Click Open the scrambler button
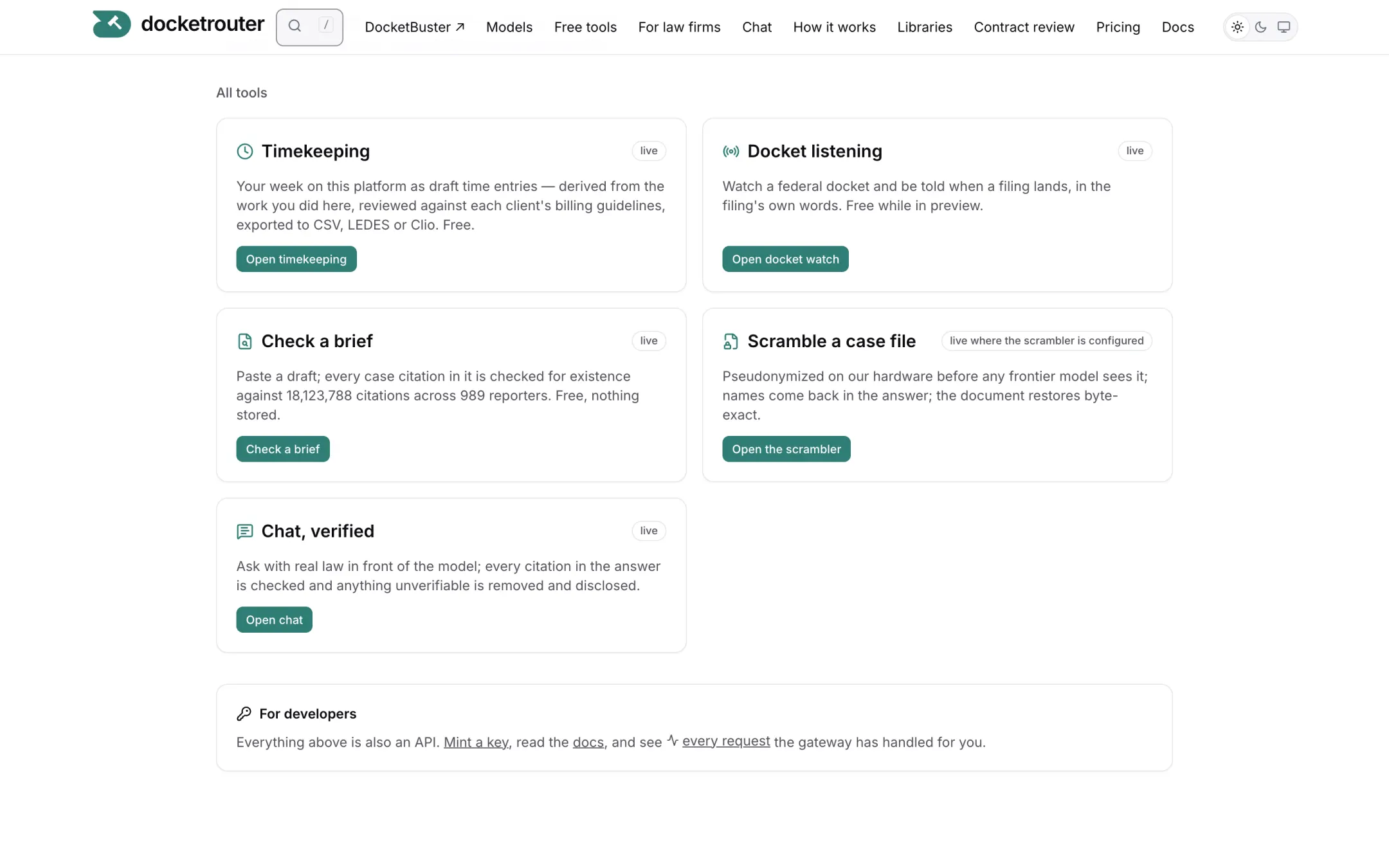 point(786,449)
